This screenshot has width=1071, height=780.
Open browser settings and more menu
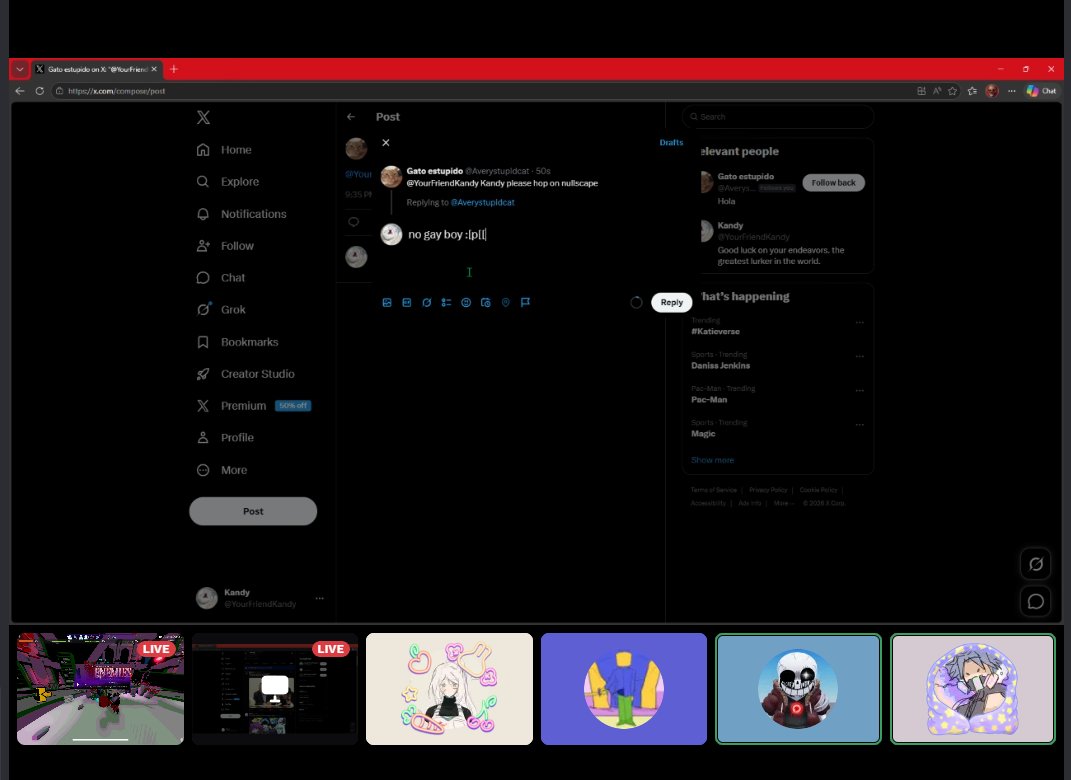[1012, 91]
